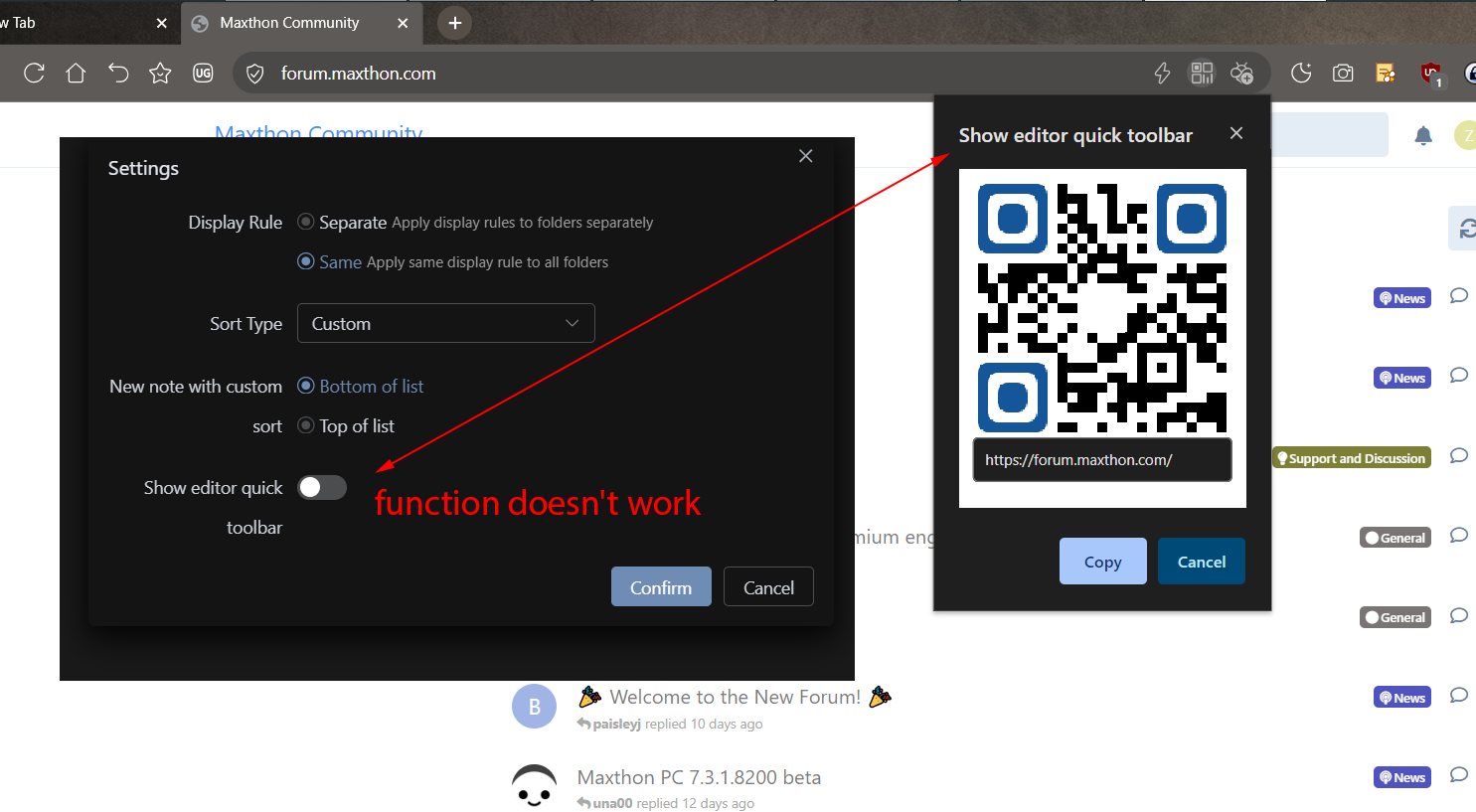Screen dimensions: 1476x812
Task: Click the News tag on Maxthon PC beta row
Action: click(1402, 777)
